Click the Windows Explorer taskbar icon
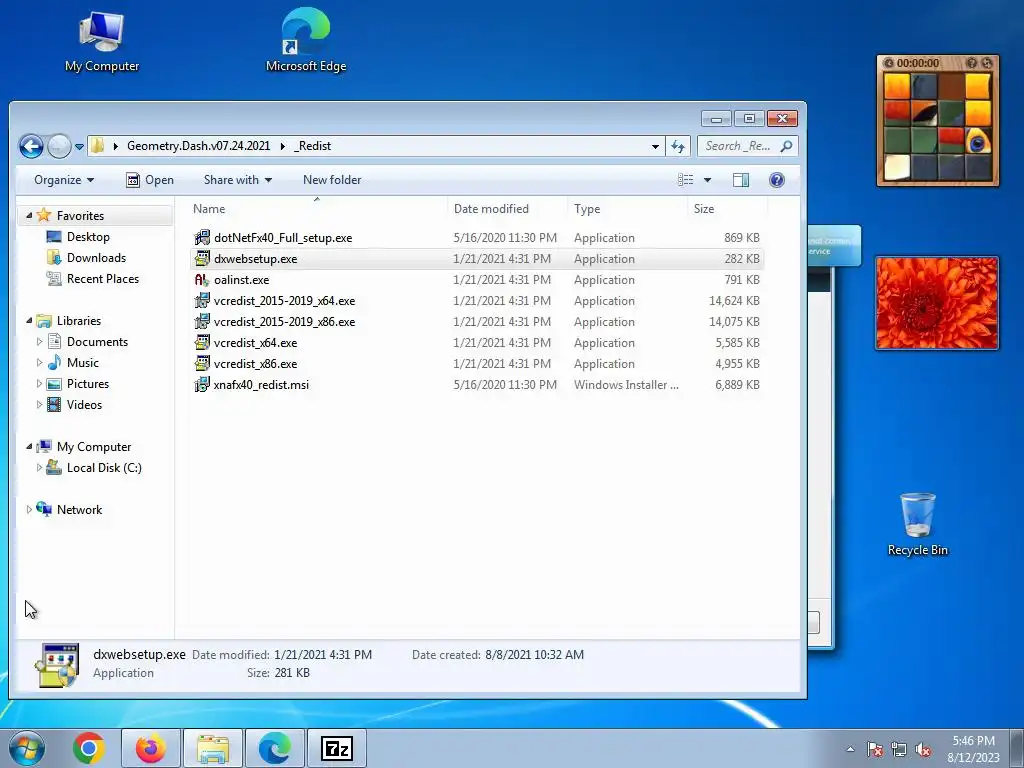Screen dimensions: 1024x768 [x=213, y=748]
